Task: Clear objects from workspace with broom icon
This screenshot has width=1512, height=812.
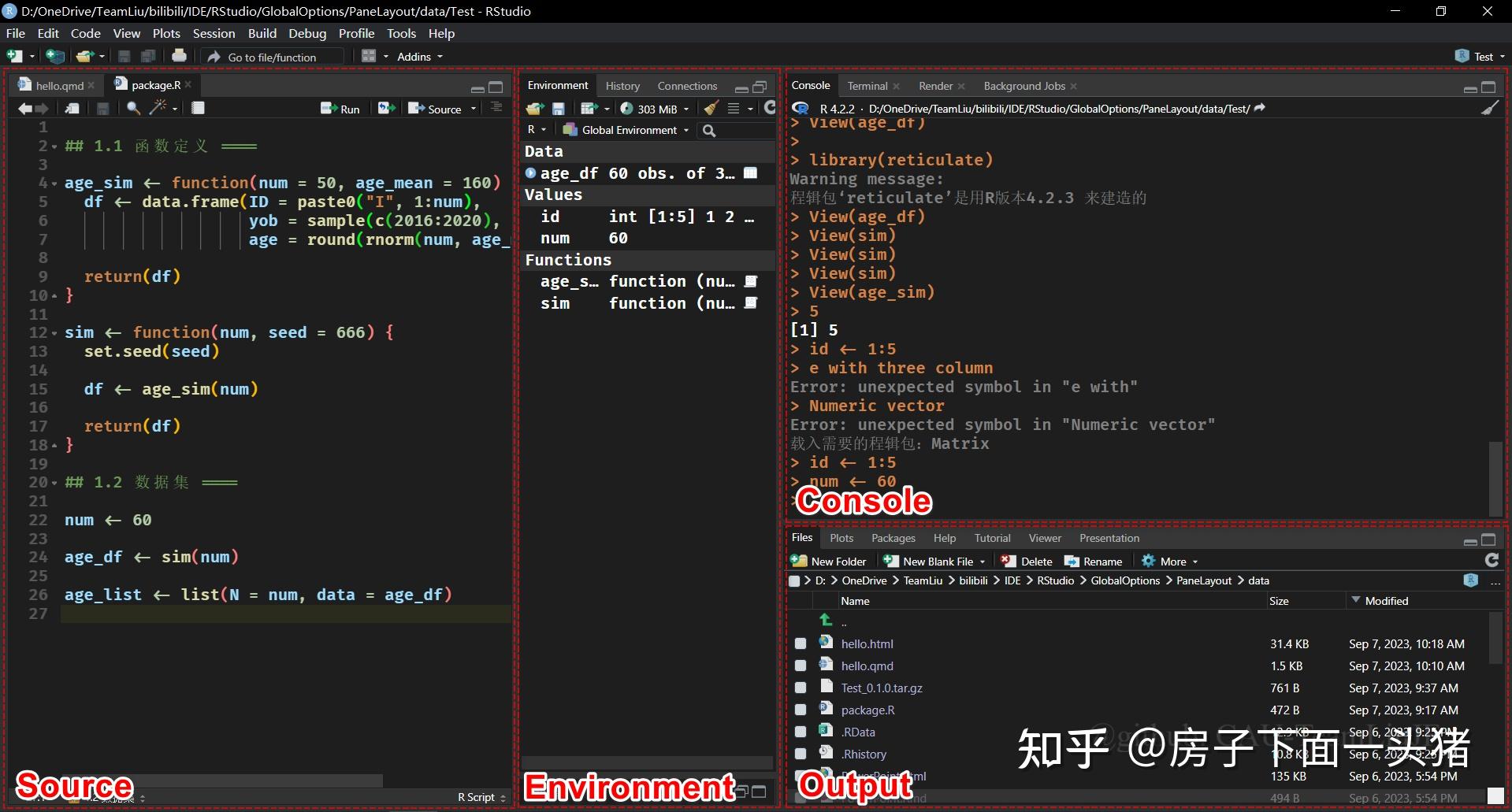Action: [x=710, y=108]
